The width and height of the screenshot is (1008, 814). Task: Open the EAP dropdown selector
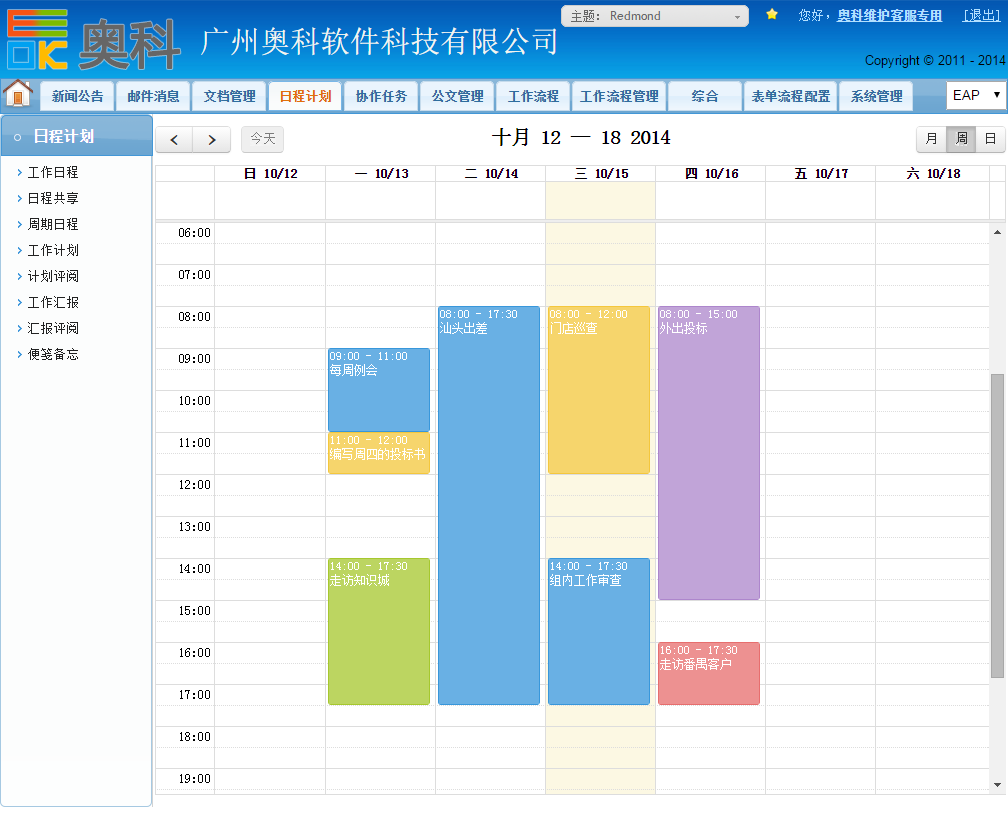pyautogui.click(x=976, y=95)
